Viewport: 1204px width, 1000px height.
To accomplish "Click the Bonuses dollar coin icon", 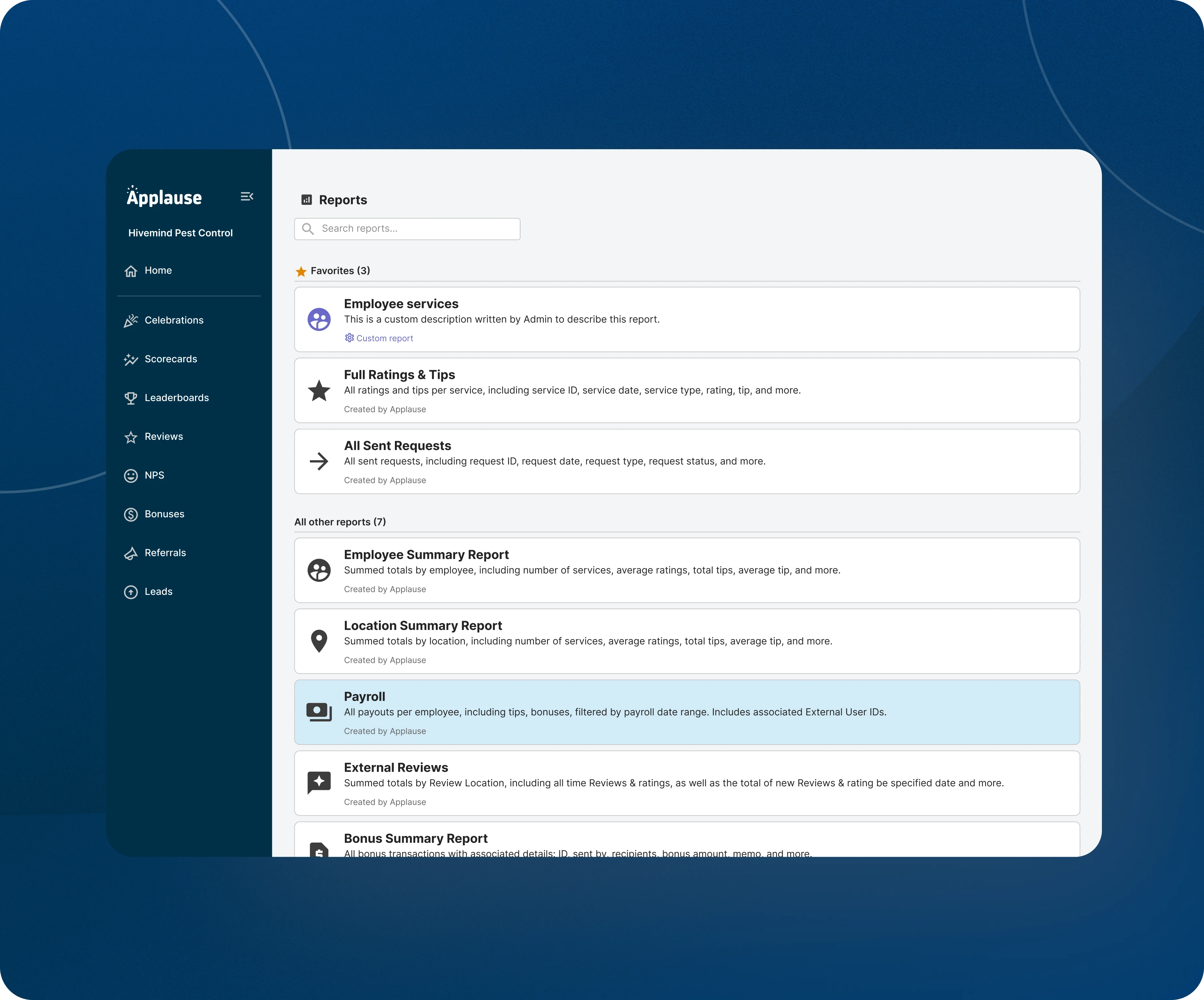I will point(131,514).
